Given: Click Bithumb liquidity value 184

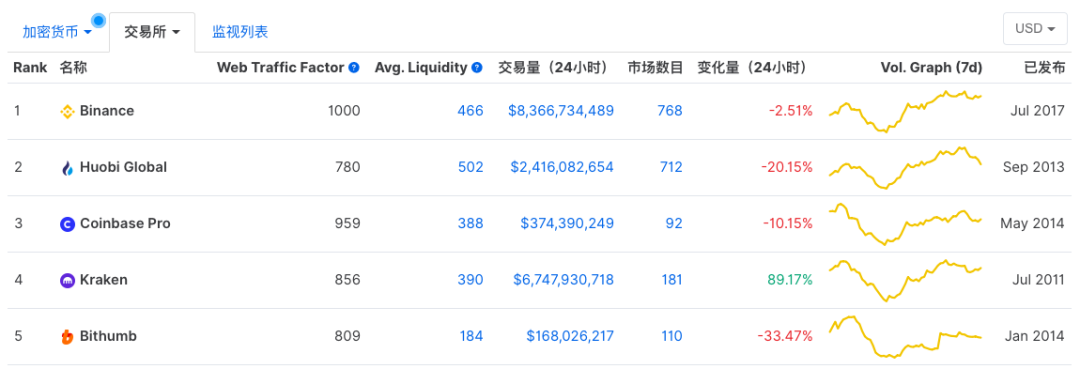Looking at the screenshot, I should click(x=472, y=337).
